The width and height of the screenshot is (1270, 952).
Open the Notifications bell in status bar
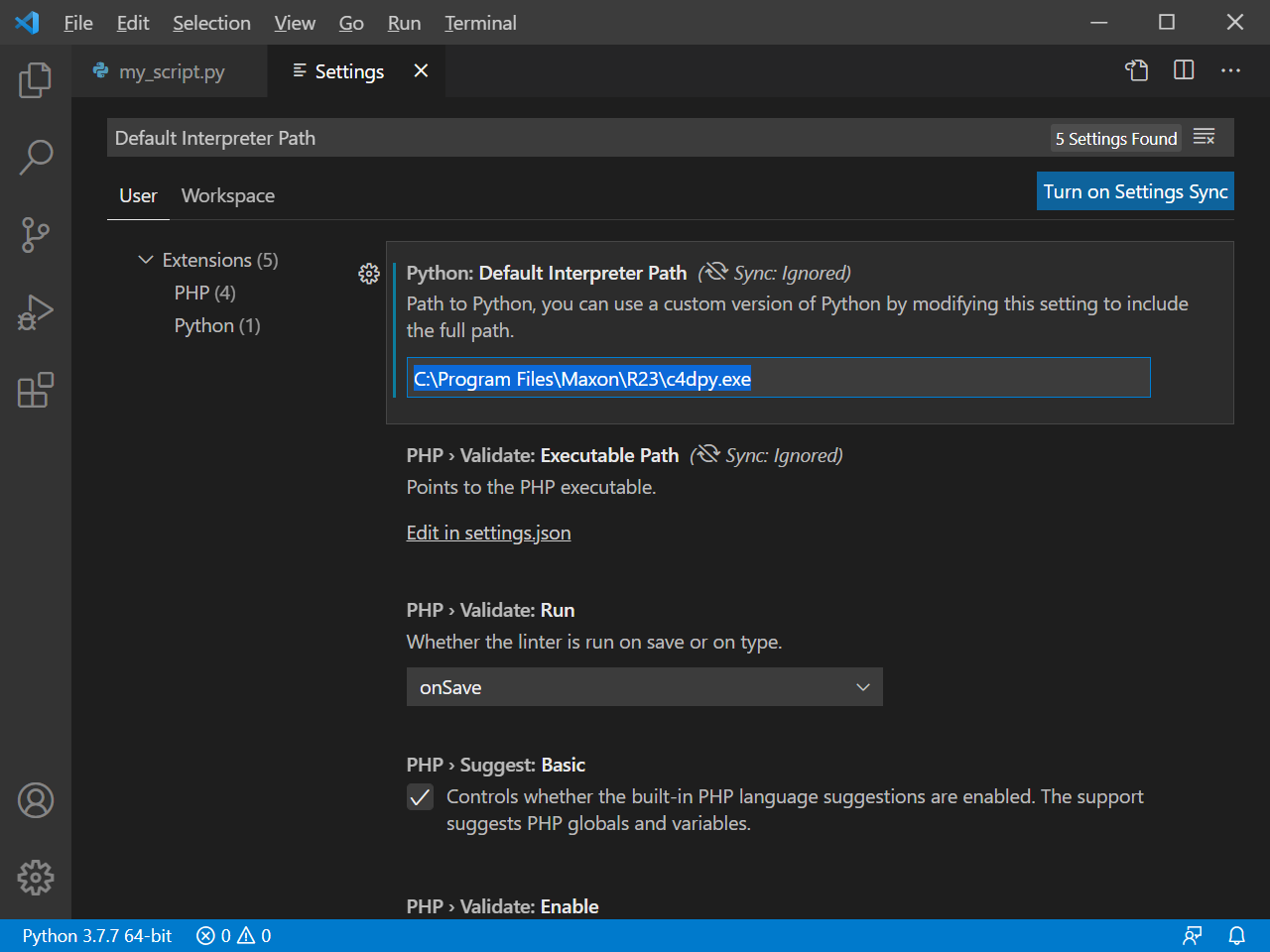click(1236, 935)
